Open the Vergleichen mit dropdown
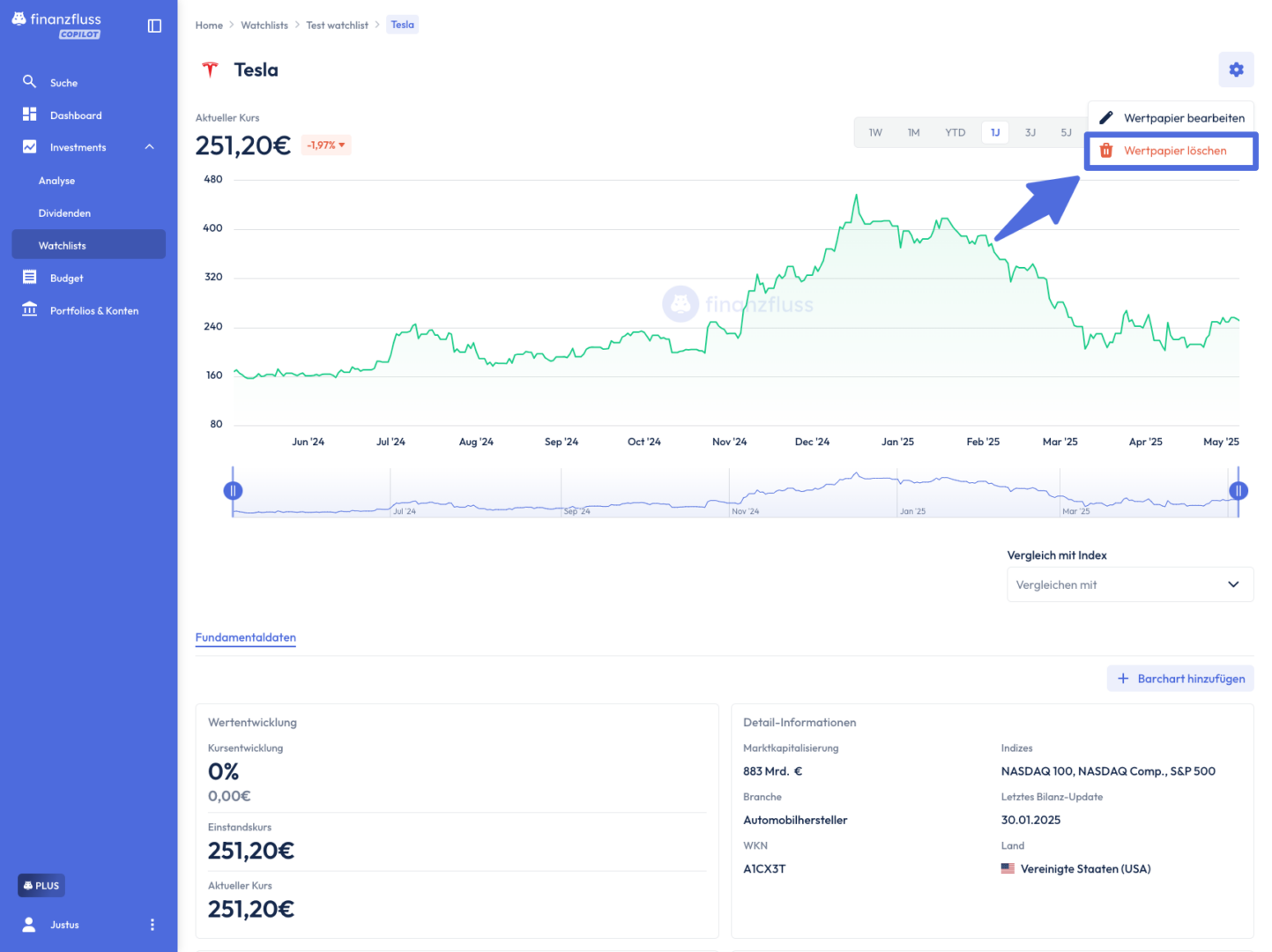This screenshot has height=952, width=1272. click(1130, 584)
